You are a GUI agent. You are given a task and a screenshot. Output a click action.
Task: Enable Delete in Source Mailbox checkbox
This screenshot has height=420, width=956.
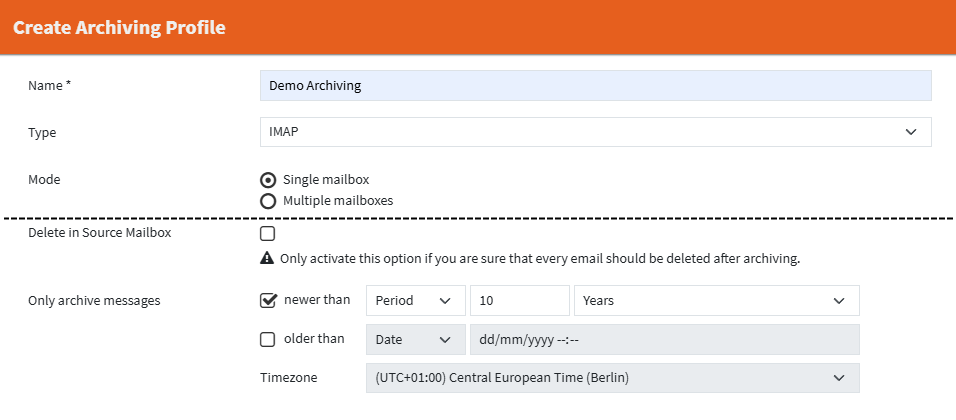[267, 234]
